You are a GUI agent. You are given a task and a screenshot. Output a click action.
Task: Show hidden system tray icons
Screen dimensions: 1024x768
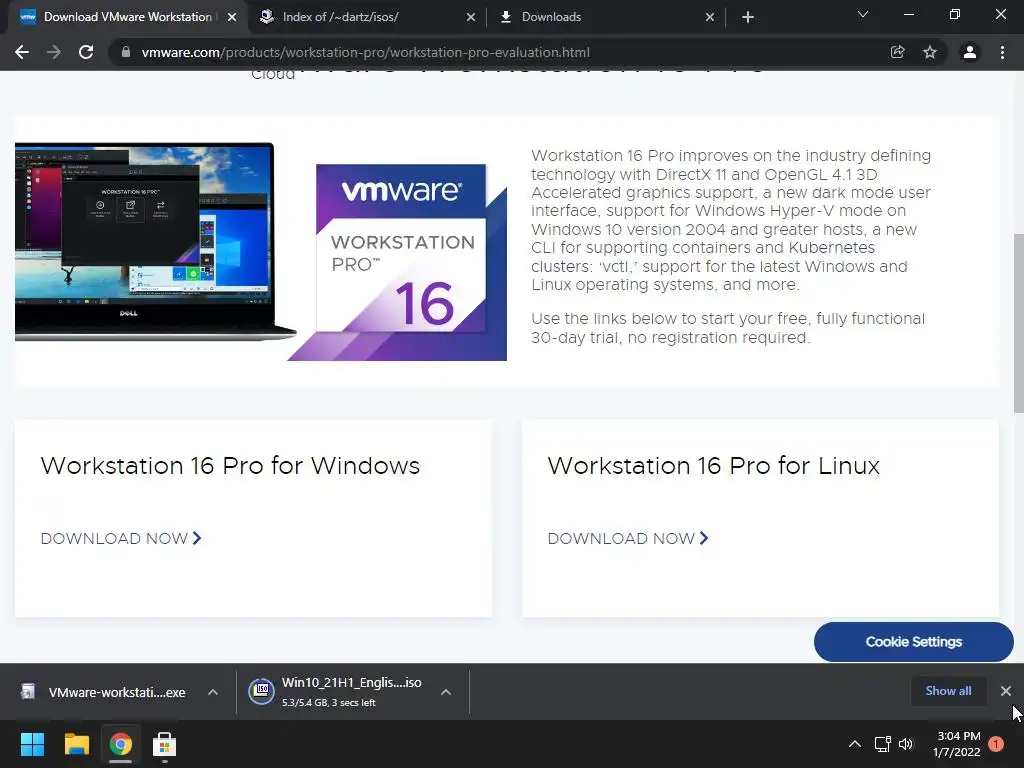[x=855, y=744]
